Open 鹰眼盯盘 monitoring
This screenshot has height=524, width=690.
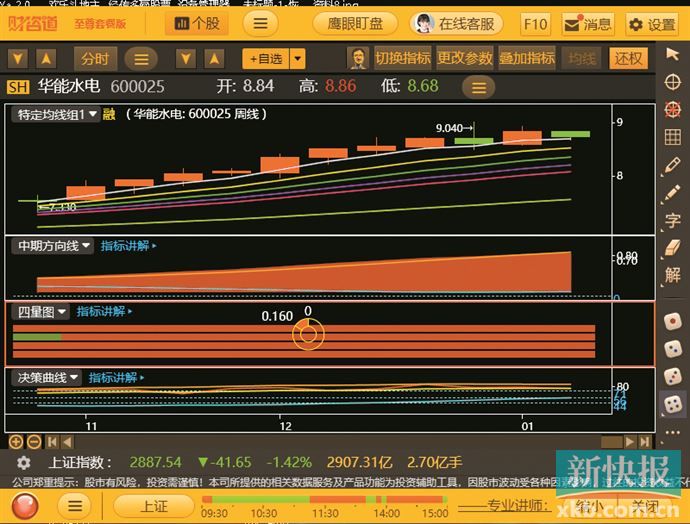pos(355,24)
